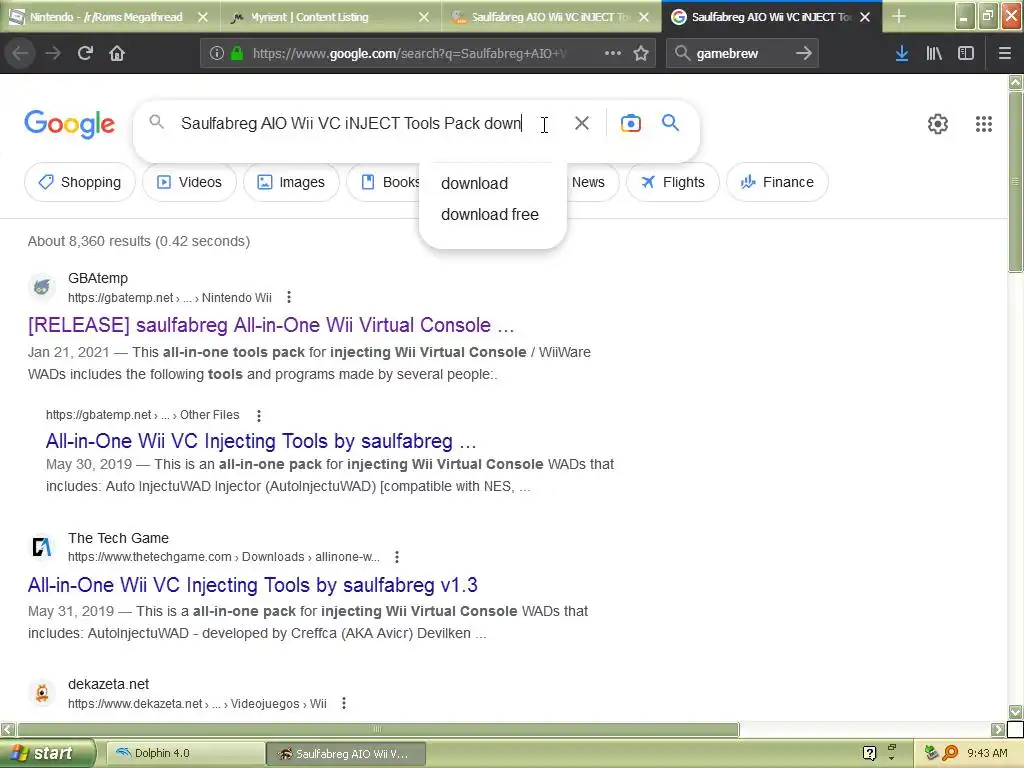Viewport: 1024px width, 768px height.
Task: Click the go arrow in gamebrew search box
Action: 804,53
